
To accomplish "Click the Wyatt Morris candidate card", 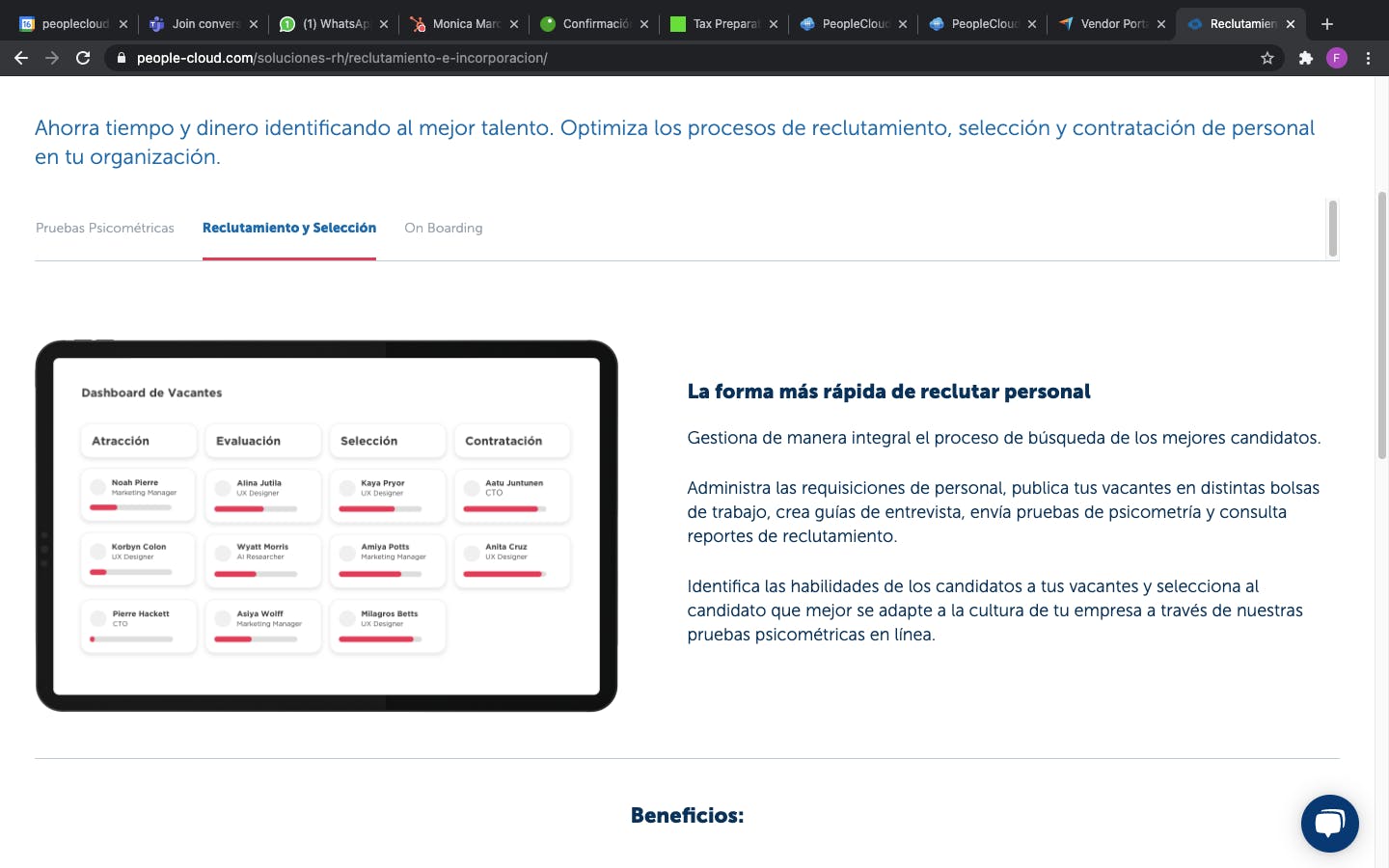I will point(263,559).
